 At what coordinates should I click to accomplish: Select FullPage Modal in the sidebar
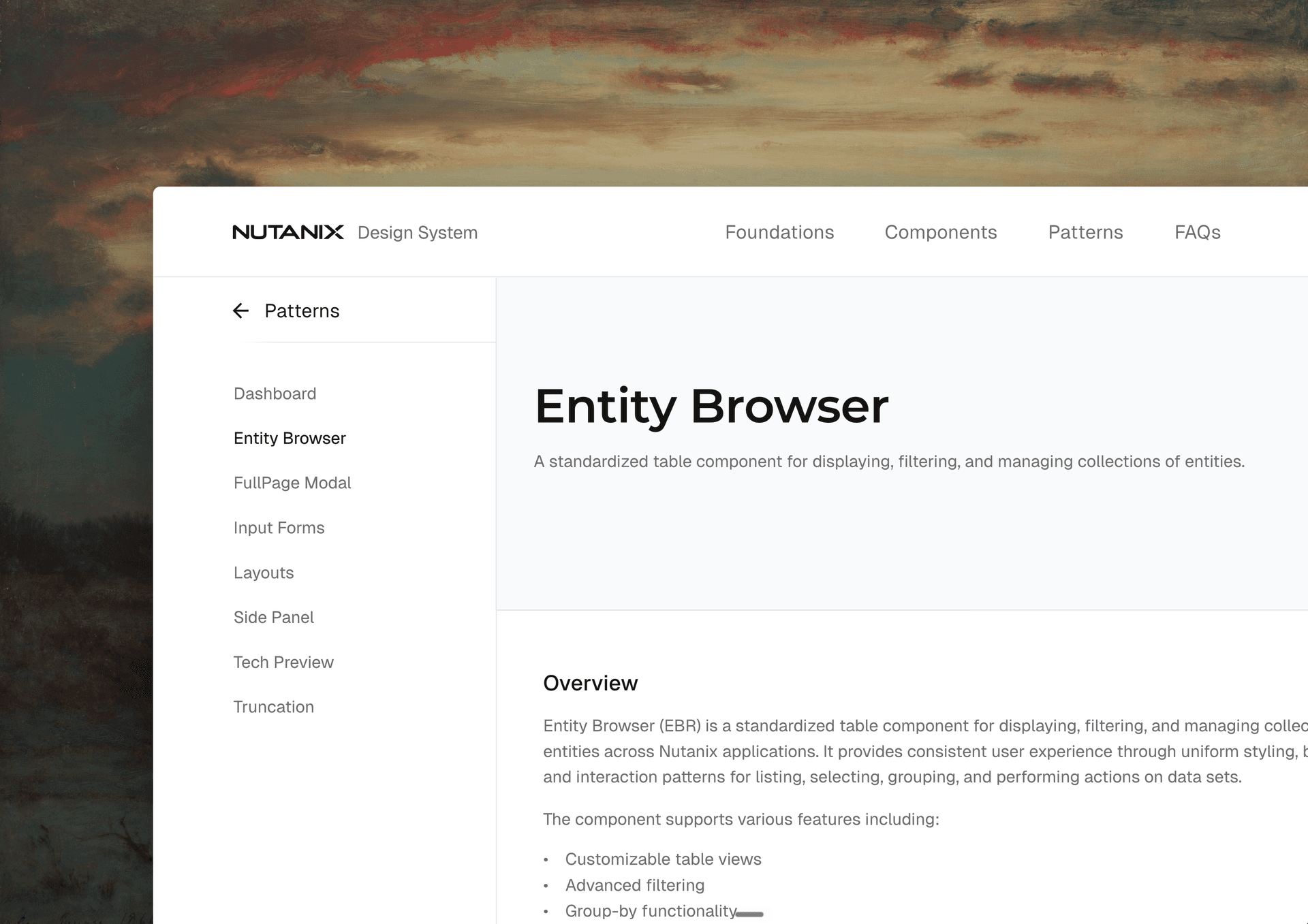(x=292, y=483)
